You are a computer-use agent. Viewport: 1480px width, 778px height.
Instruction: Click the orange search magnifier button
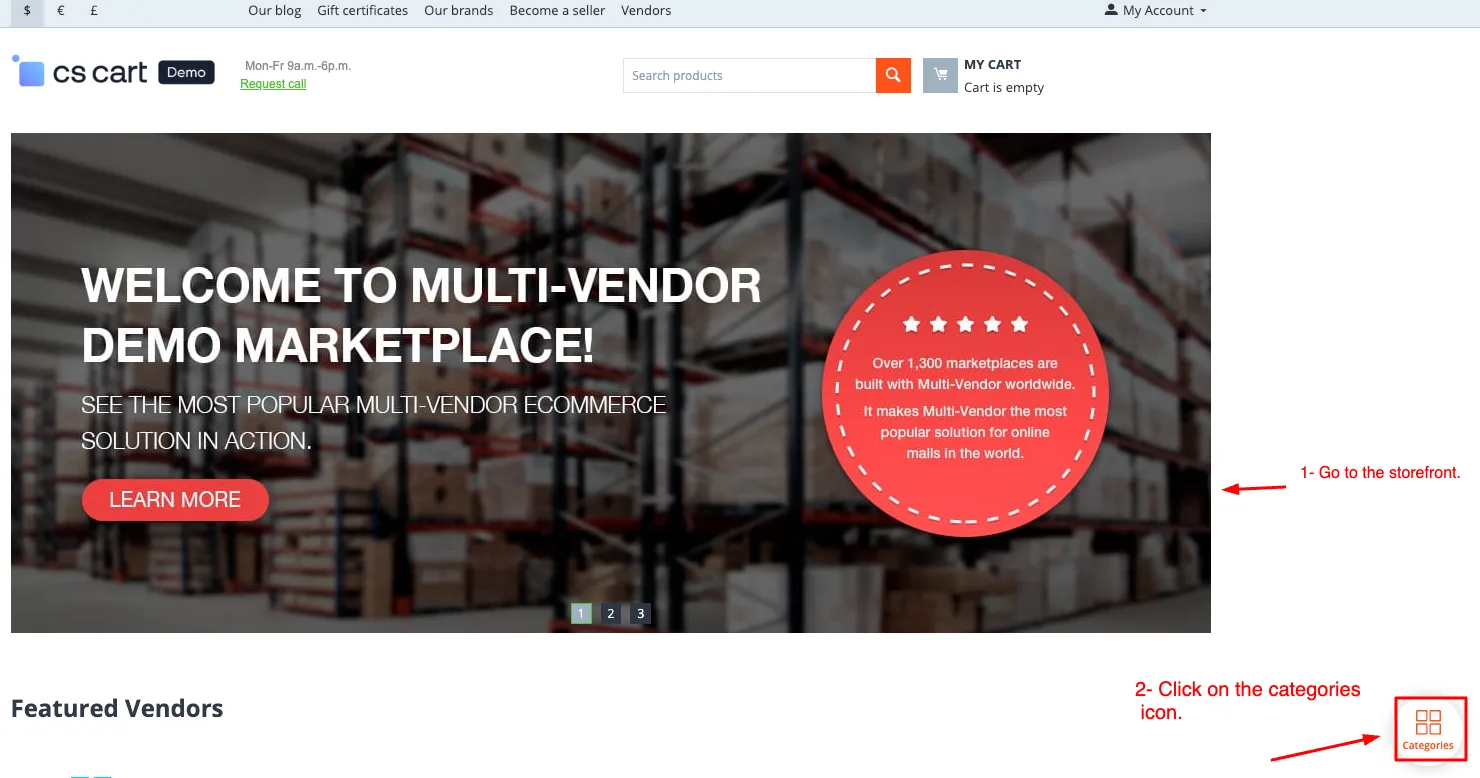[893, 76]
